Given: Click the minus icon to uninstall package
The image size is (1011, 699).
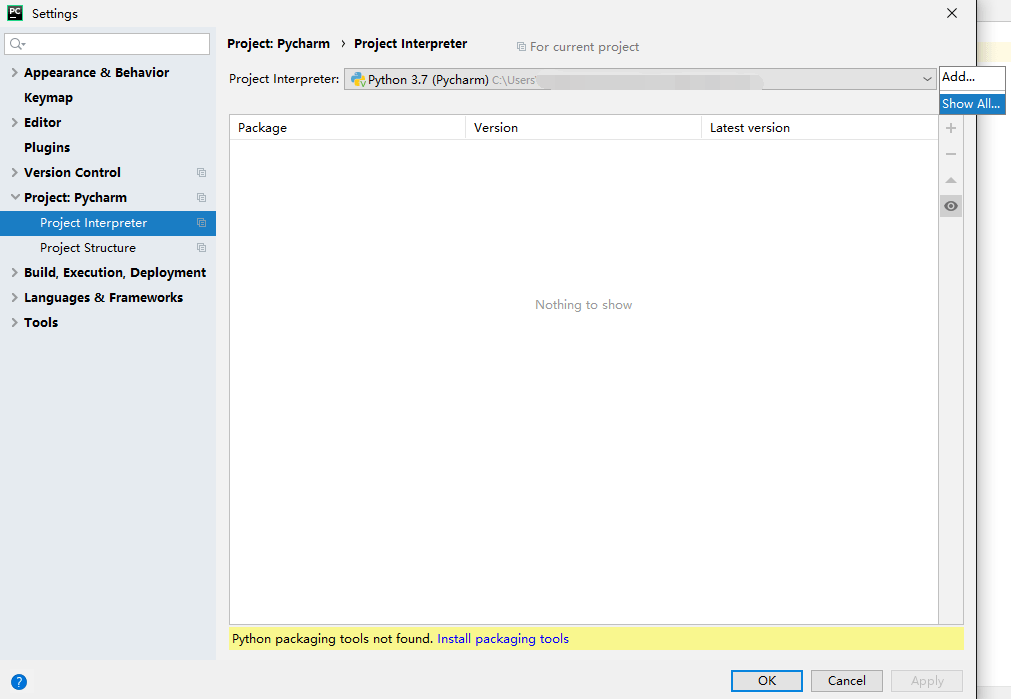Looking at the screenshot, I should 951,154.
